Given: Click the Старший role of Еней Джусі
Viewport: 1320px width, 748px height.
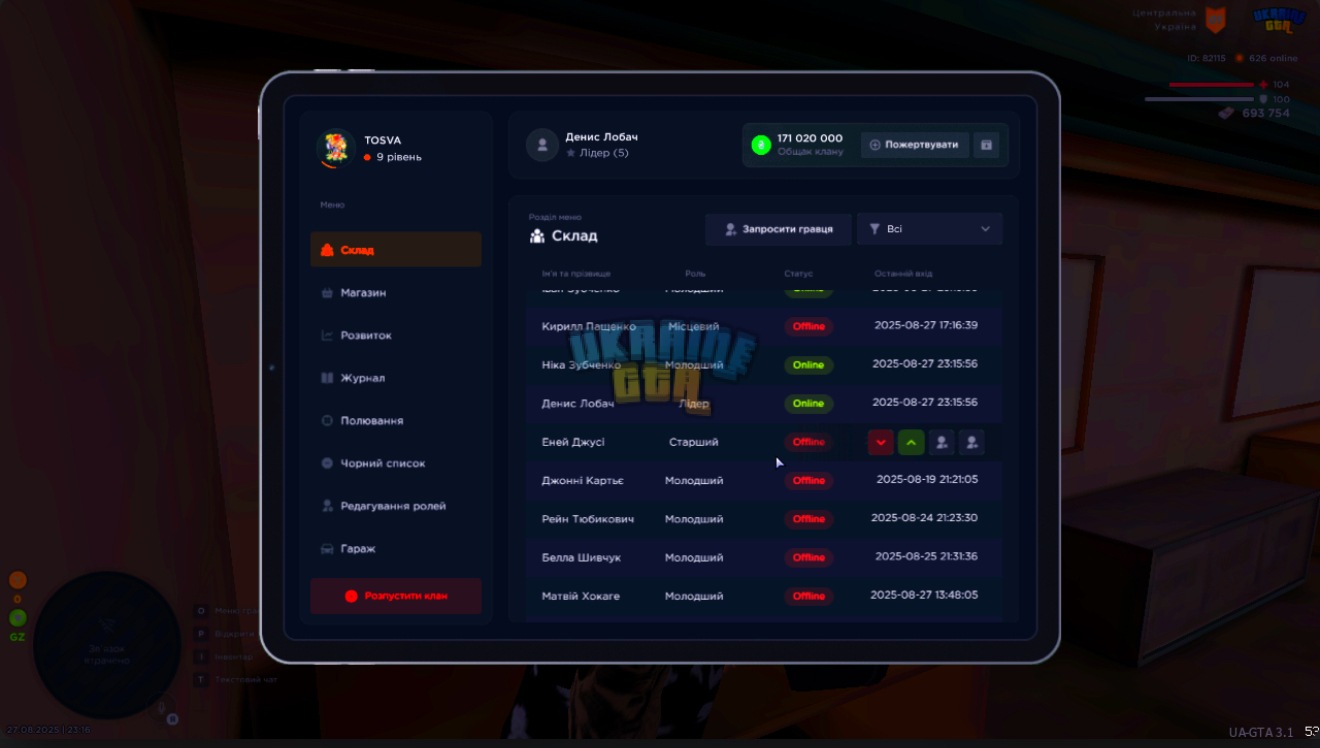Looking at the screenshot, I should coord(694,442).
